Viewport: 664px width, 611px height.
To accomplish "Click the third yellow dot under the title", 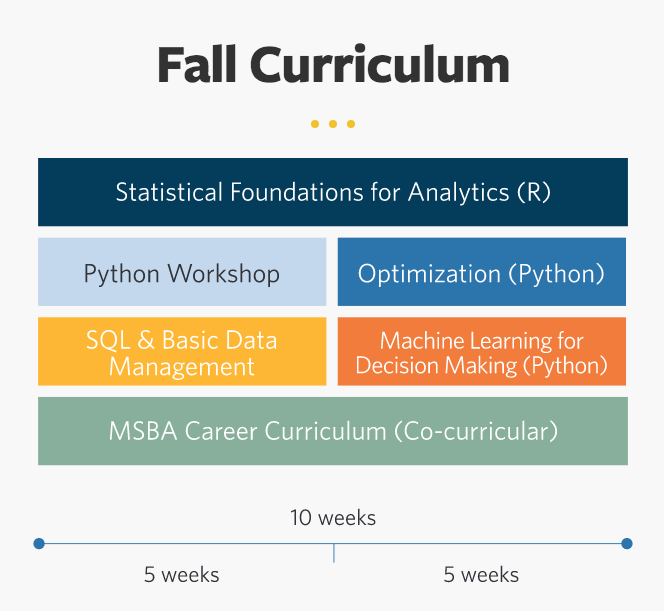I will (x=351, y=124).
